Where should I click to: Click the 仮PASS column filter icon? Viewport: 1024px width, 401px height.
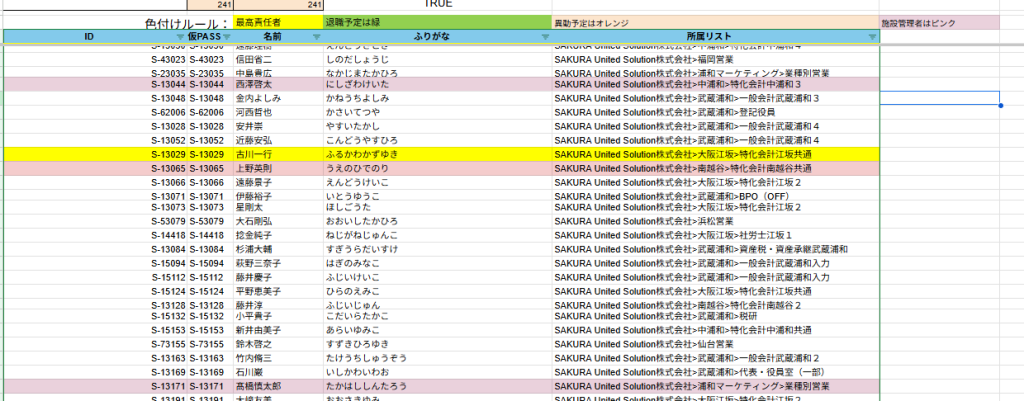pos(226,38)
